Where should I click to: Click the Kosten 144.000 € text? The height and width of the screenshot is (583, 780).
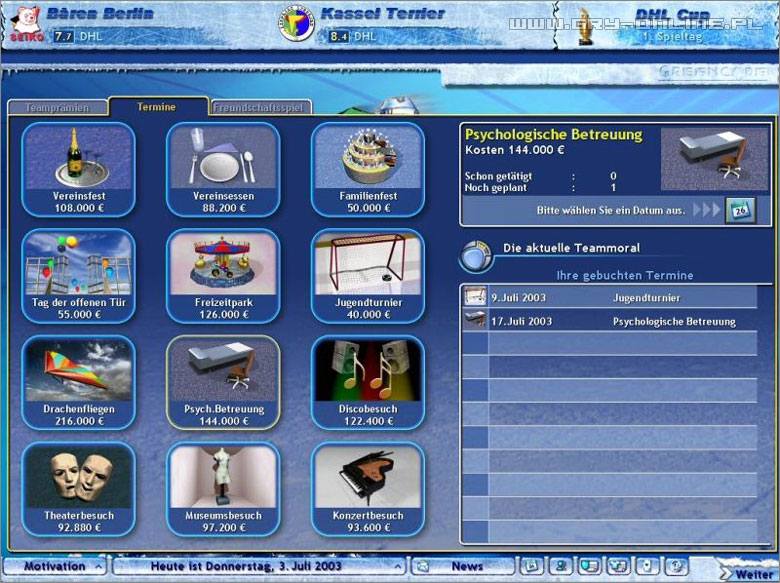click(514, 150)
